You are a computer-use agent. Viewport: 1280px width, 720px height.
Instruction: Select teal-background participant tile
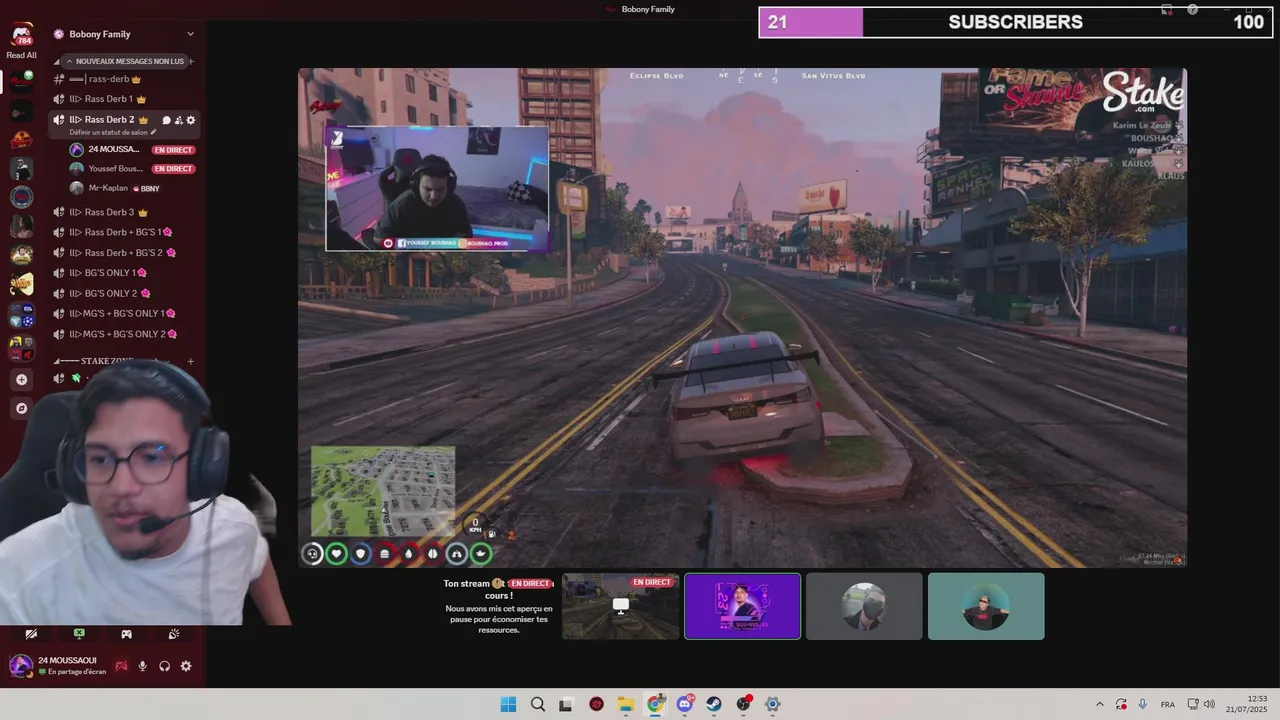pos(986,606)
